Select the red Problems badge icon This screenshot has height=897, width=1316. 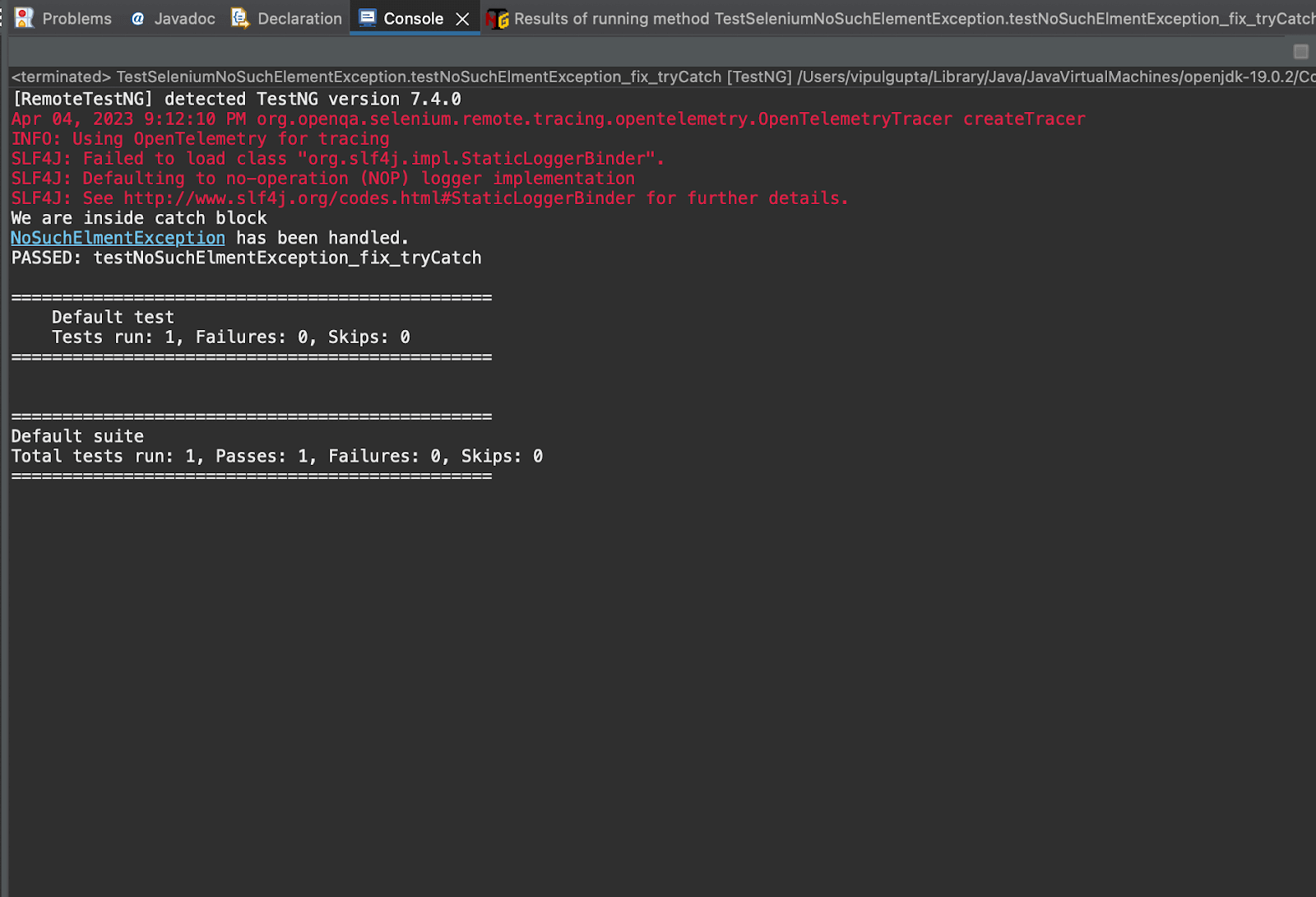pyautogui.click(x=25, y=17)
